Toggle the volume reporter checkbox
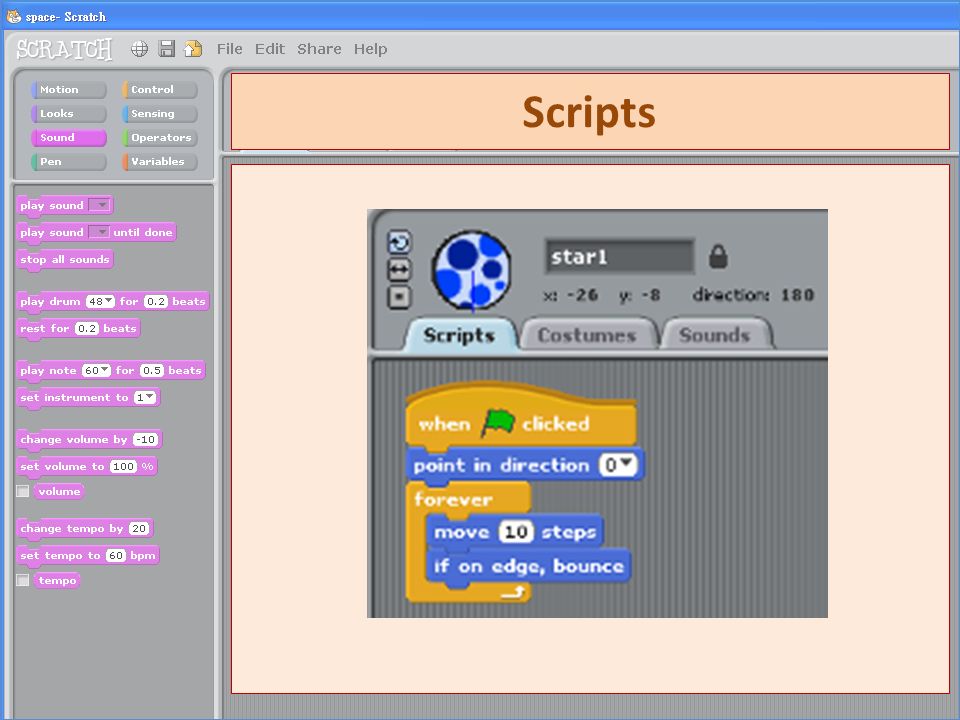This screenshot has width=960, height=720. pos(23,491)
